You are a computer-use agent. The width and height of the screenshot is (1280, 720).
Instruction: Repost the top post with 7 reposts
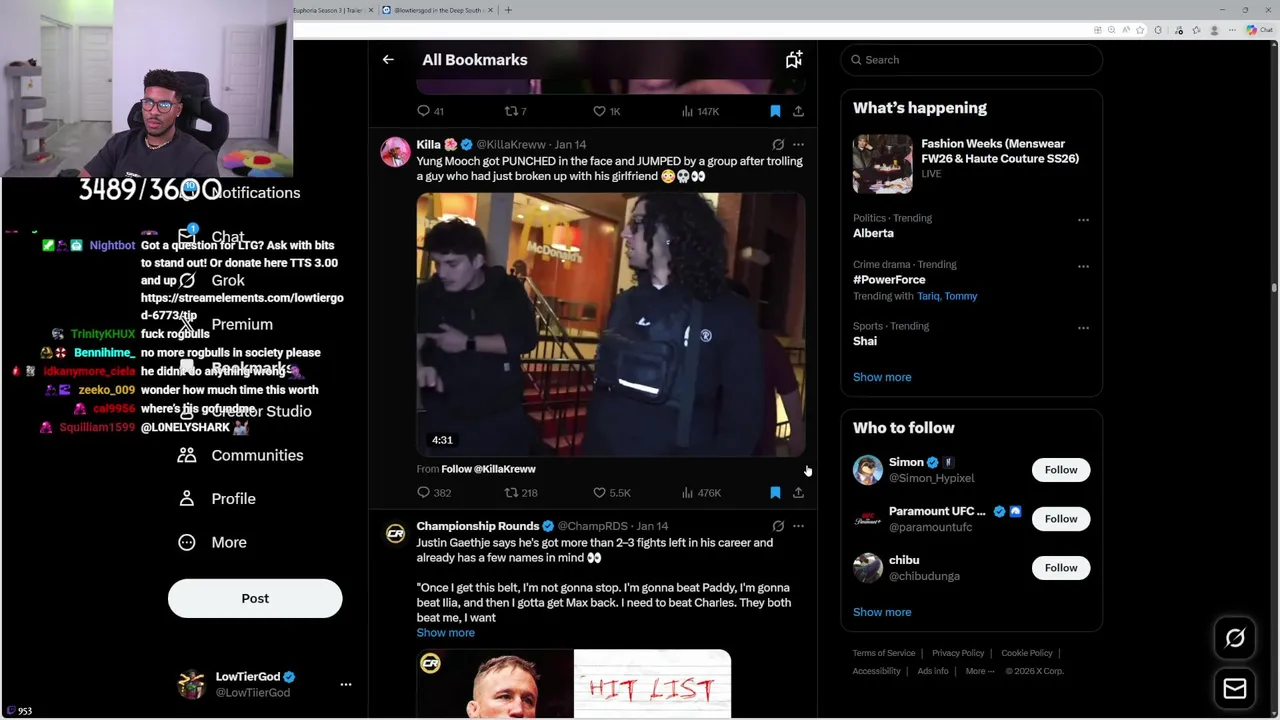pyautogui.click(x=515, y=111)
